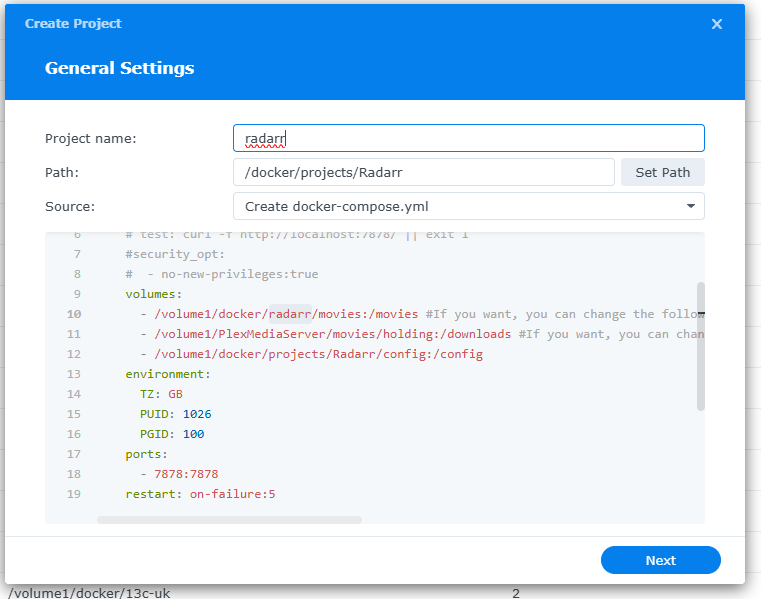The image size is (761, 599).
Task: Click Next to continue
Action: [660, 560]
